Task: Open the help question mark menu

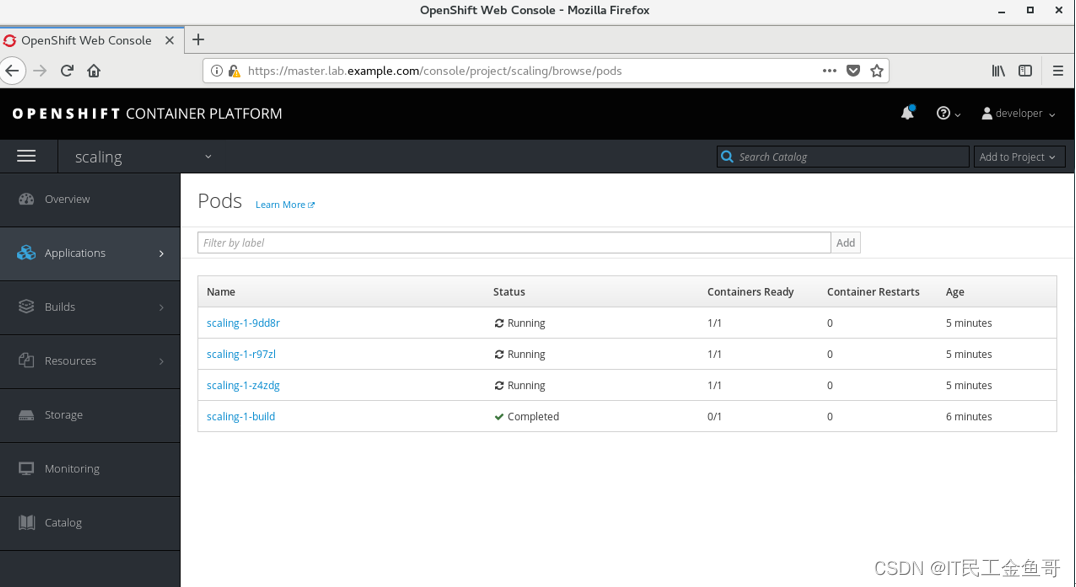Action: [948, 113]
